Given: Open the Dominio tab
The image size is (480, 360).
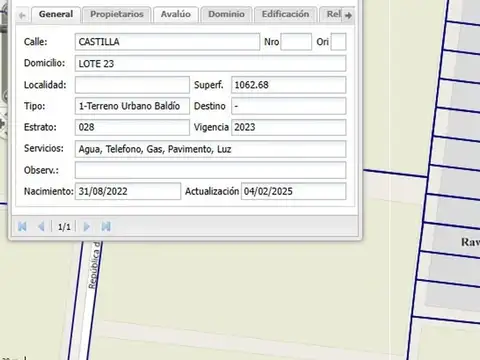Looking at the screenshot, I should point(226,14).
